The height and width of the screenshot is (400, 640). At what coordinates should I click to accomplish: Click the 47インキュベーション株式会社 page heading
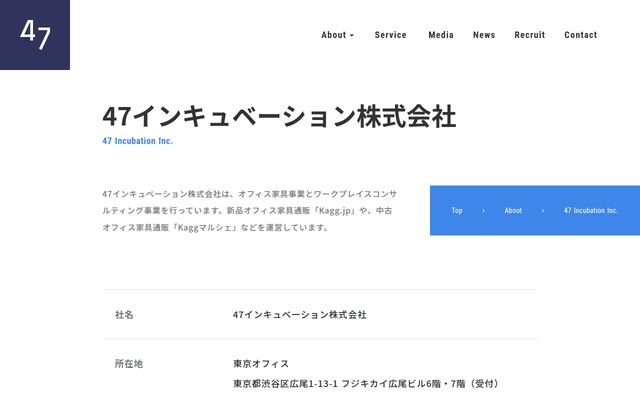(279, 116)
